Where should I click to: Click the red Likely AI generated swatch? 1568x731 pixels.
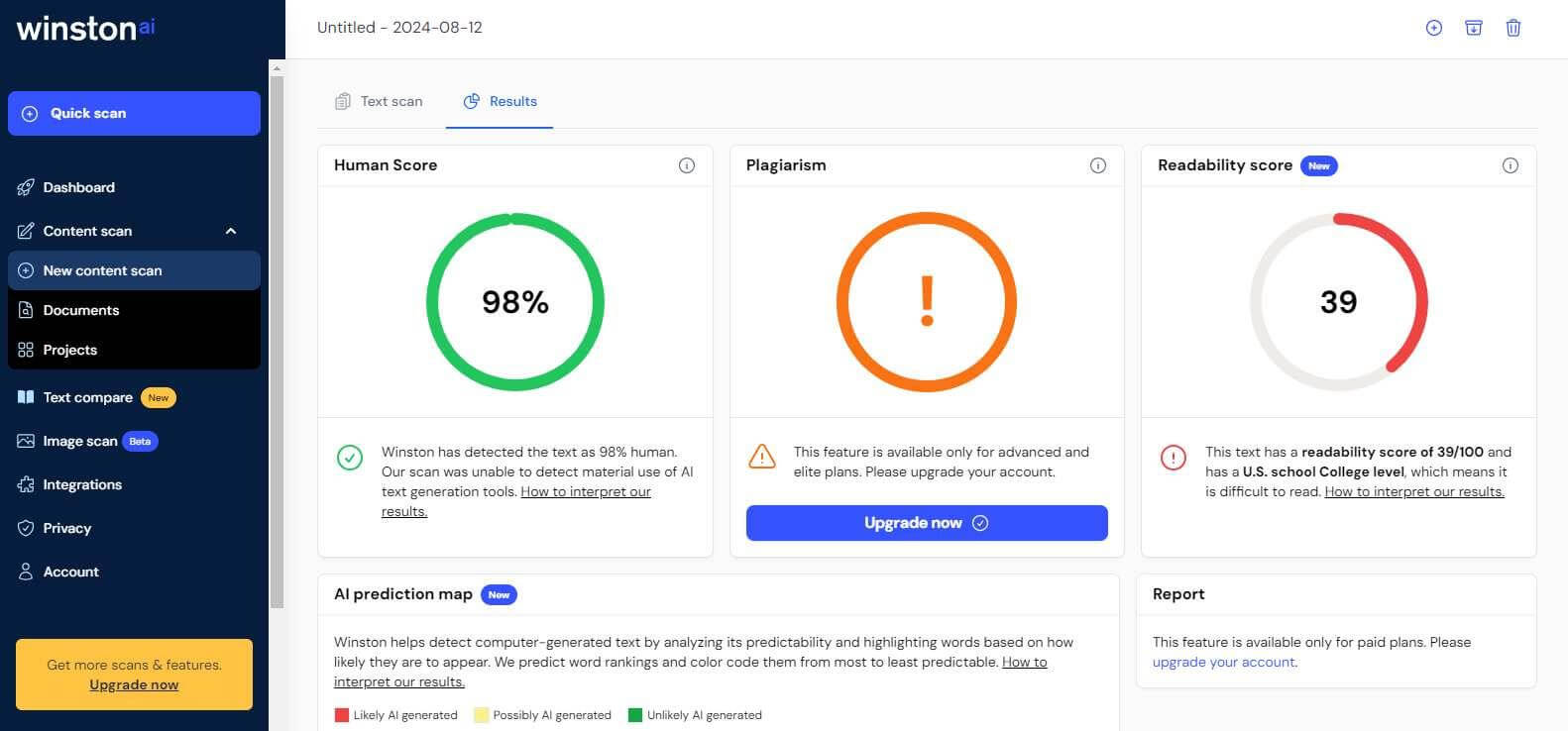(x=342, y=715)
